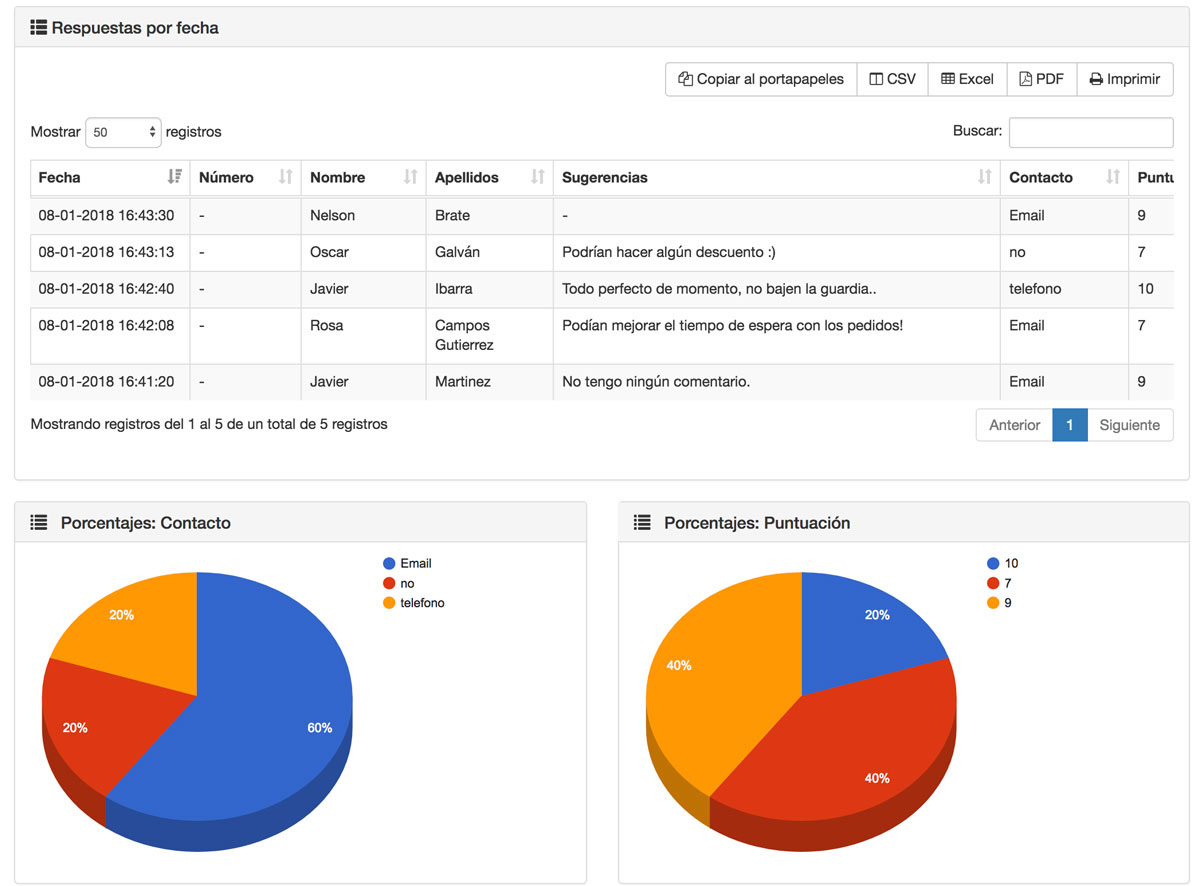Click list icon in Porcentajes: Puntuación header

click(642, 522)
